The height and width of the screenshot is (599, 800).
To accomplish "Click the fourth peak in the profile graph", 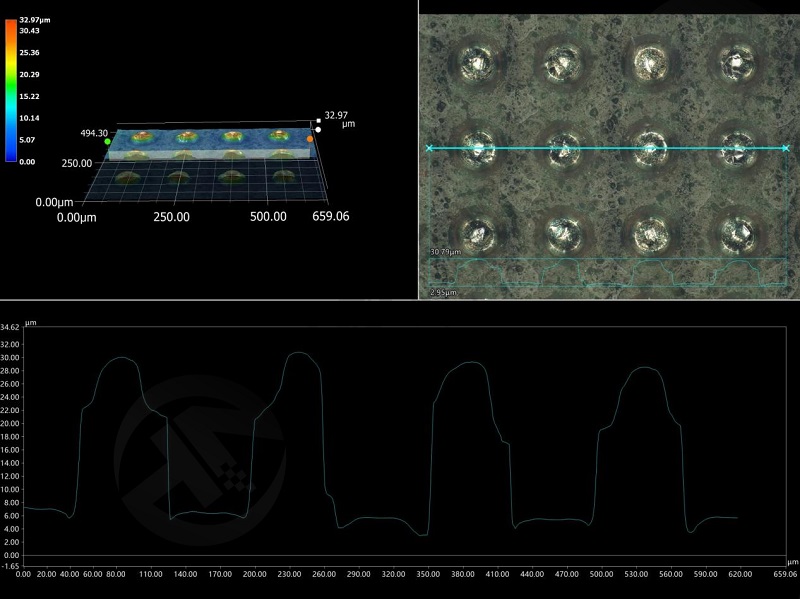I will 647,368.
